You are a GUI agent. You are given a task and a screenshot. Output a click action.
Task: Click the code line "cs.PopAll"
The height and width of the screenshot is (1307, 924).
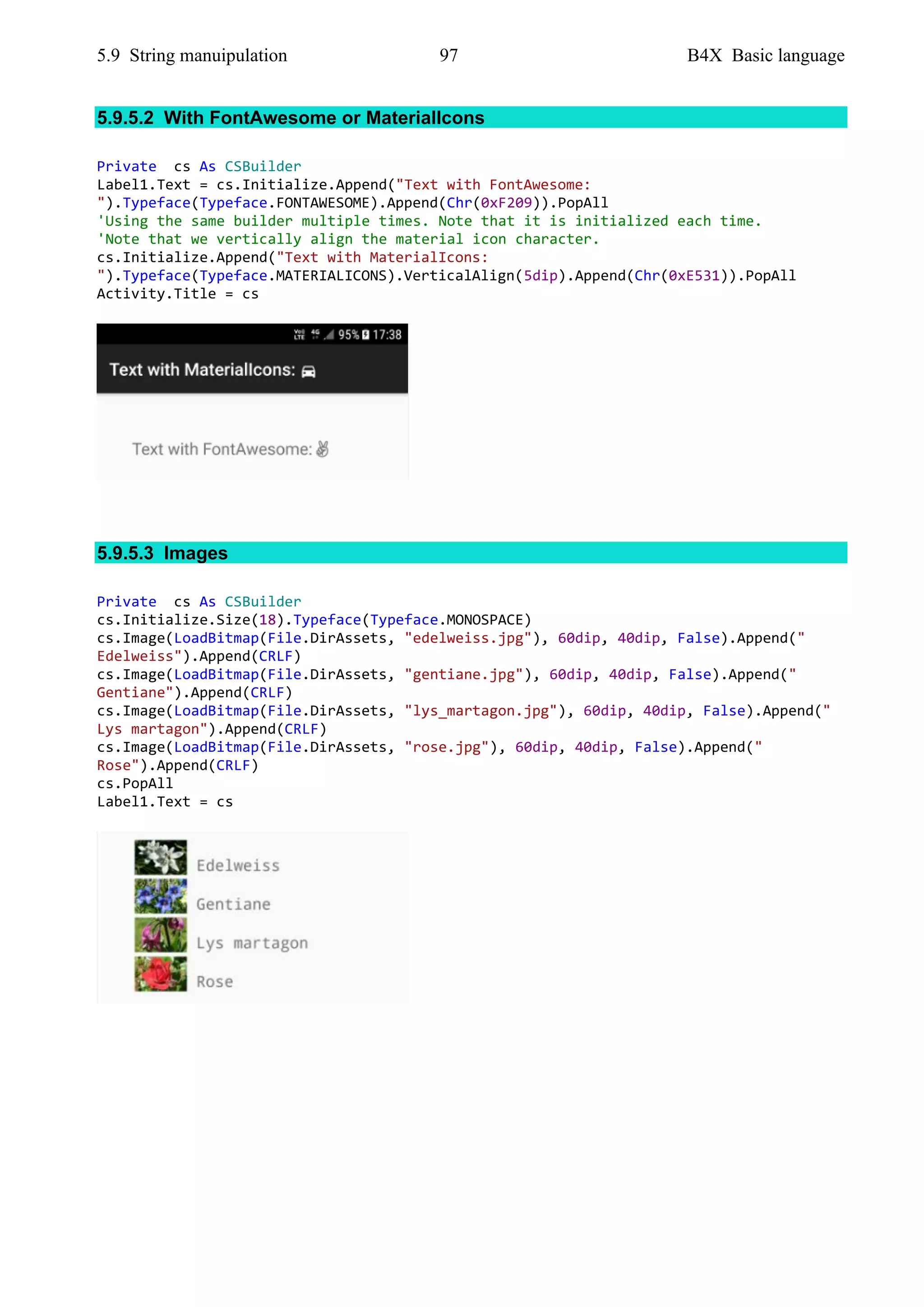point(135,784)
